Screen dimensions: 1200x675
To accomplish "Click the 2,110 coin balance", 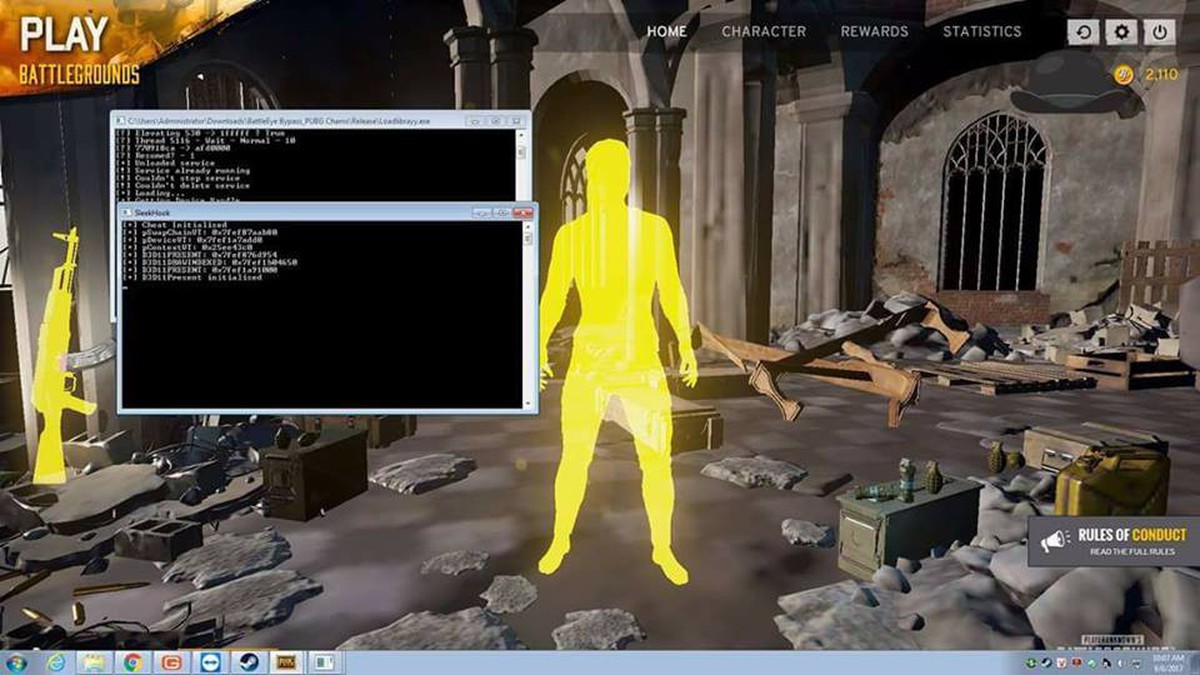I will click(x=1161, y=74).
